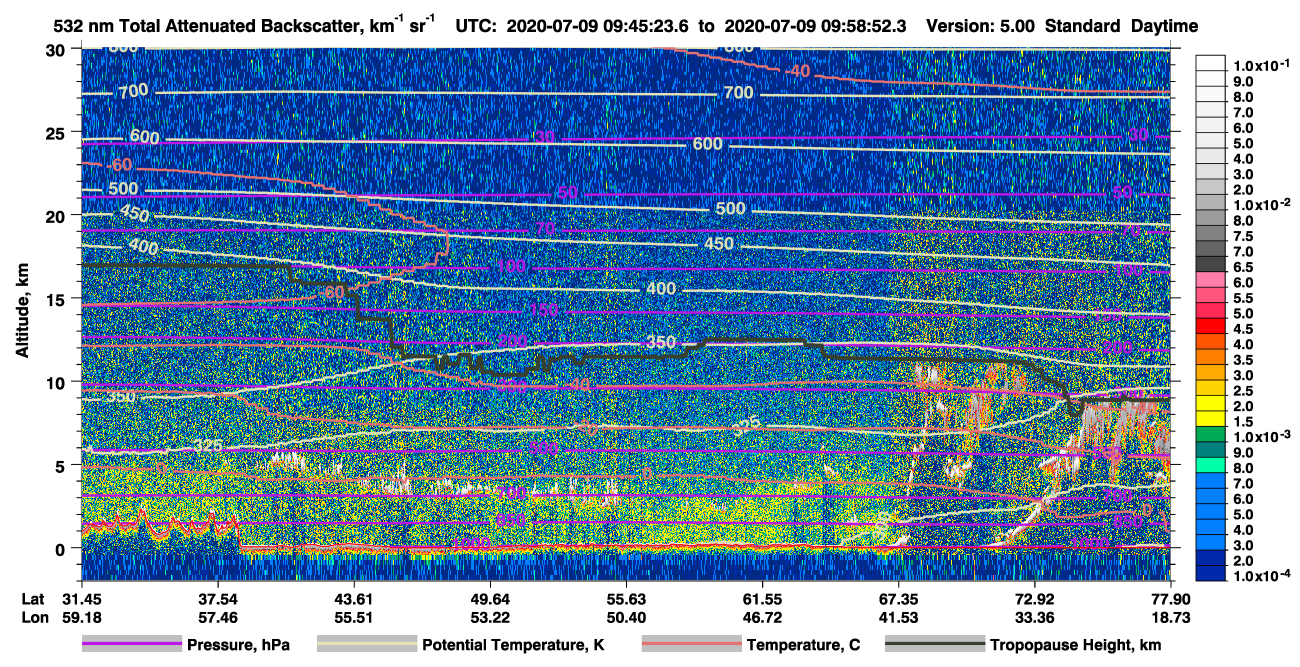
Task: Click the Potential Temperature legend line sample
Action: point(366,645)
